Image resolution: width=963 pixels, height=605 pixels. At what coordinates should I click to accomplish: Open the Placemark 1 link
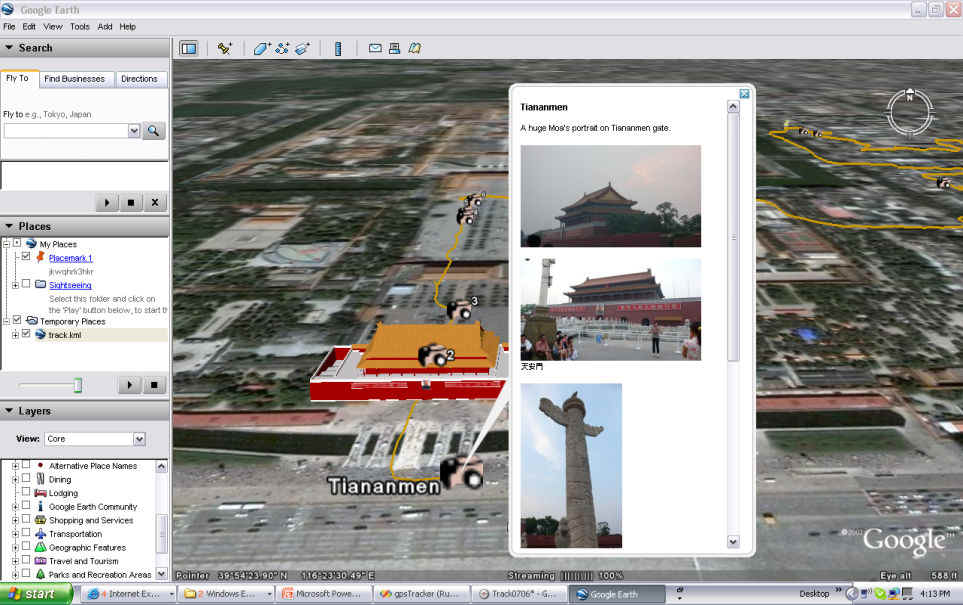[71, 258]
